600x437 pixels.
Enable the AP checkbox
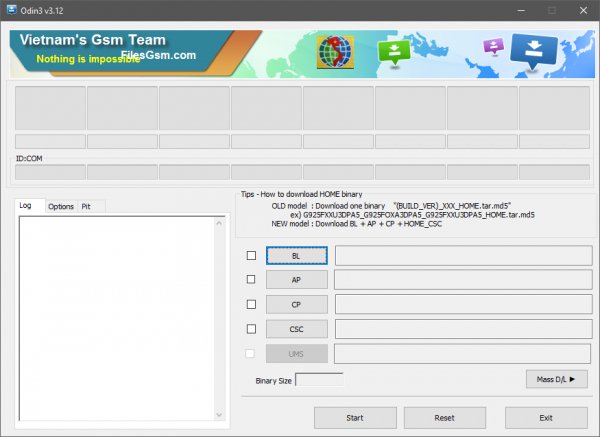pyautogui.click(x=251, y=279)
